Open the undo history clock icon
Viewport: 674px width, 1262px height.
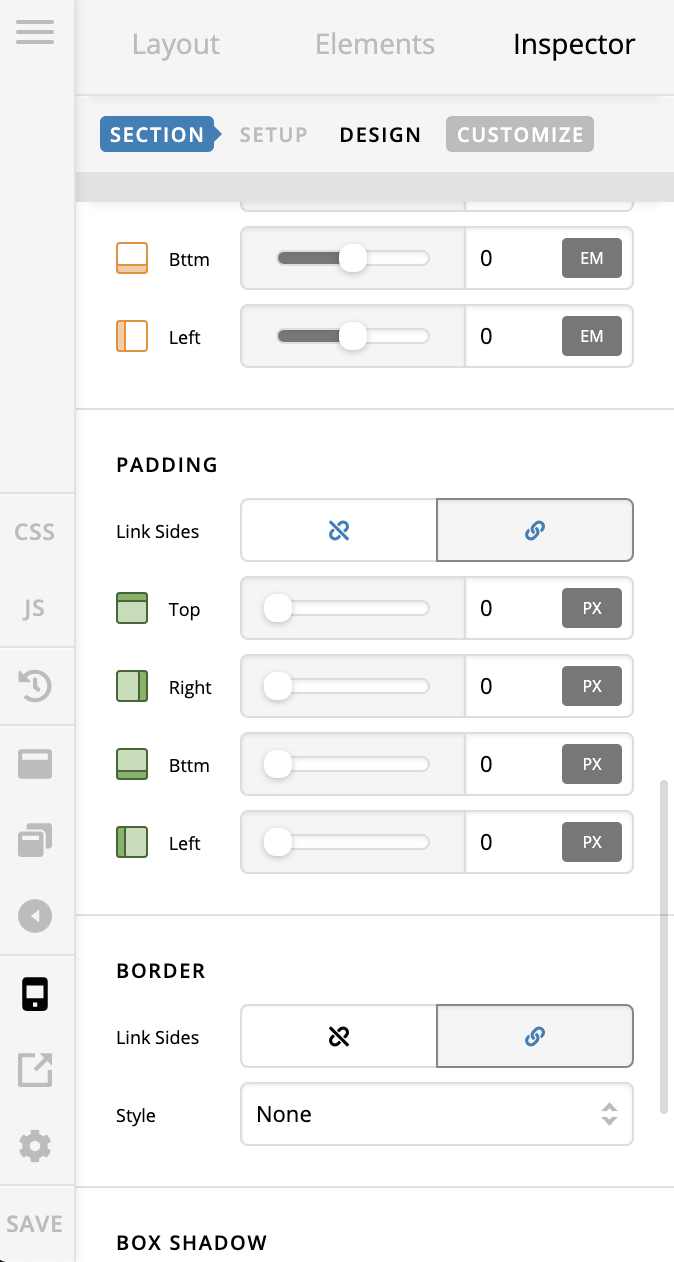pos(35,685)
